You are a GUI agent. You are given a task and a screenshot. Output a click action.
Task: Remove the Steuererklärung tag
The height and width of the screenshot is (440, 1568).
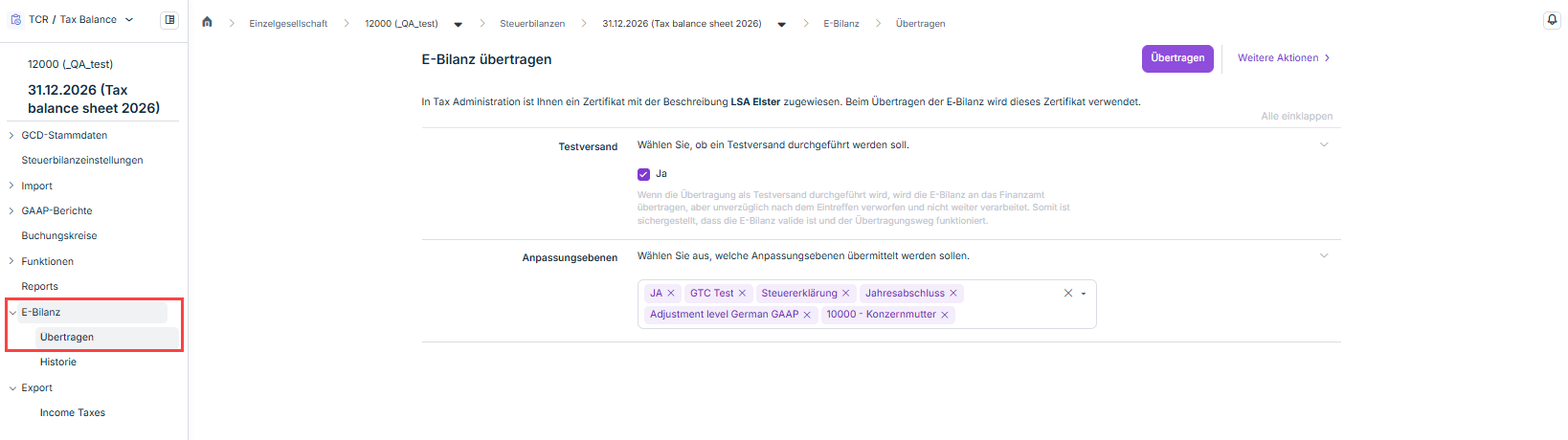845,293
